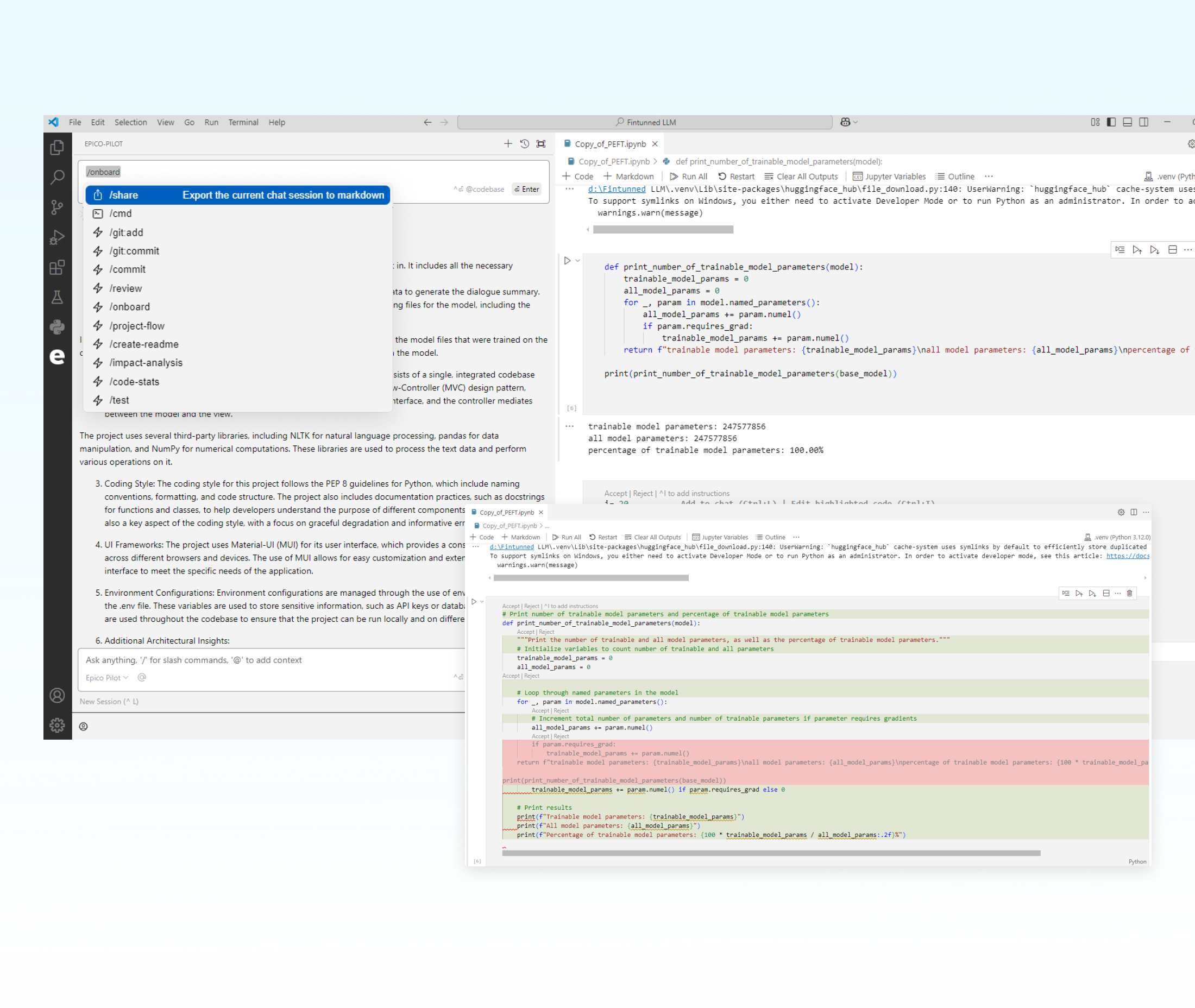The height and width of the screenshot is (1008, 1195).
Task: Split the cell from cell toolbar
Action: [1173, 250]
